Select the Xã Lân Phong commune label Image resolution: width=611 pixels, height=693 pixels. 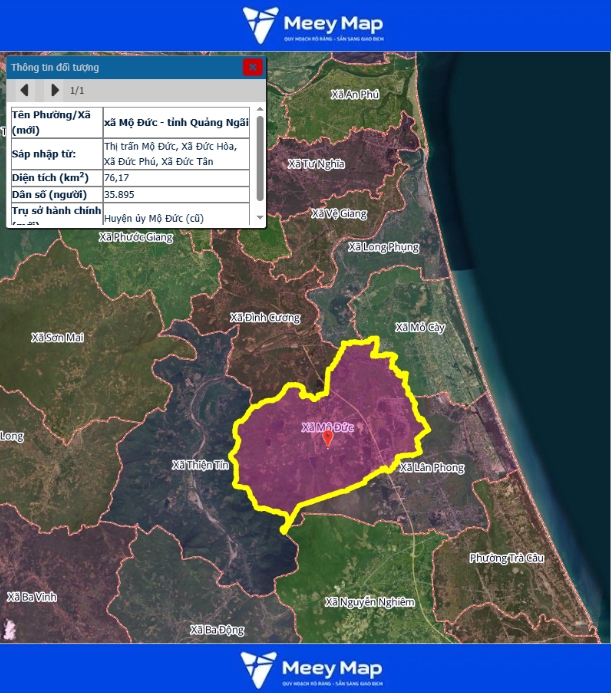pyautogui.click(x=431, y=468)
